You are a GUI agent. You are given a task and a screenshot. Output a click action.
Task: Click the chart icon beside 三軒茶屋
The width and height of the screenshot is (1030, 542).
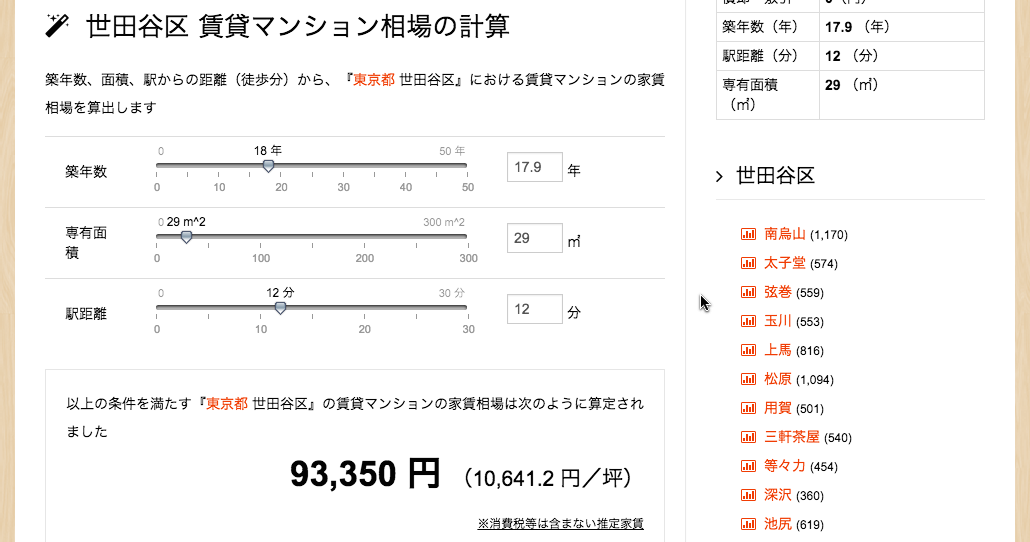(748, 437)
